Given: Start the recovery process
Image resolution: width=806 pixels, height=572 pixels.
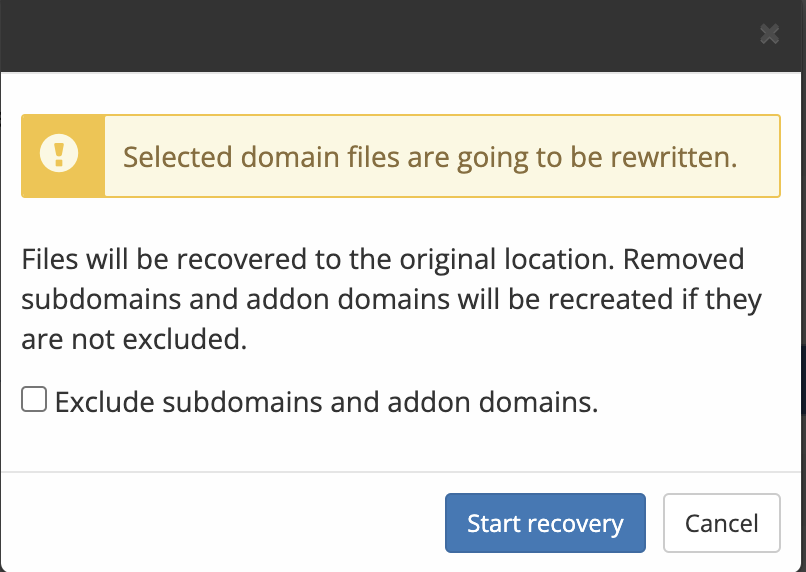Looking at the screenshot, I should coord(545,523).
